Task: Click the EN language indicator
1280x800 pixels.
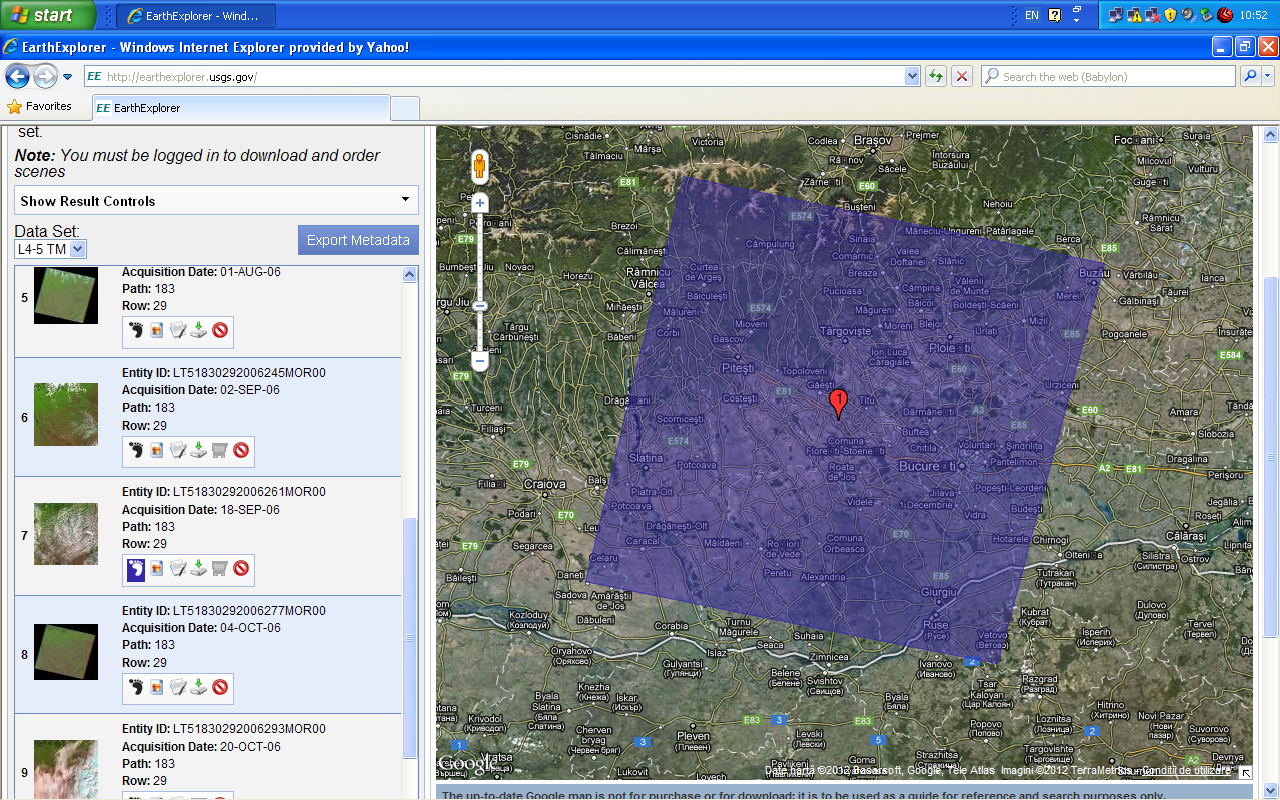Action: coord(1032,15)
